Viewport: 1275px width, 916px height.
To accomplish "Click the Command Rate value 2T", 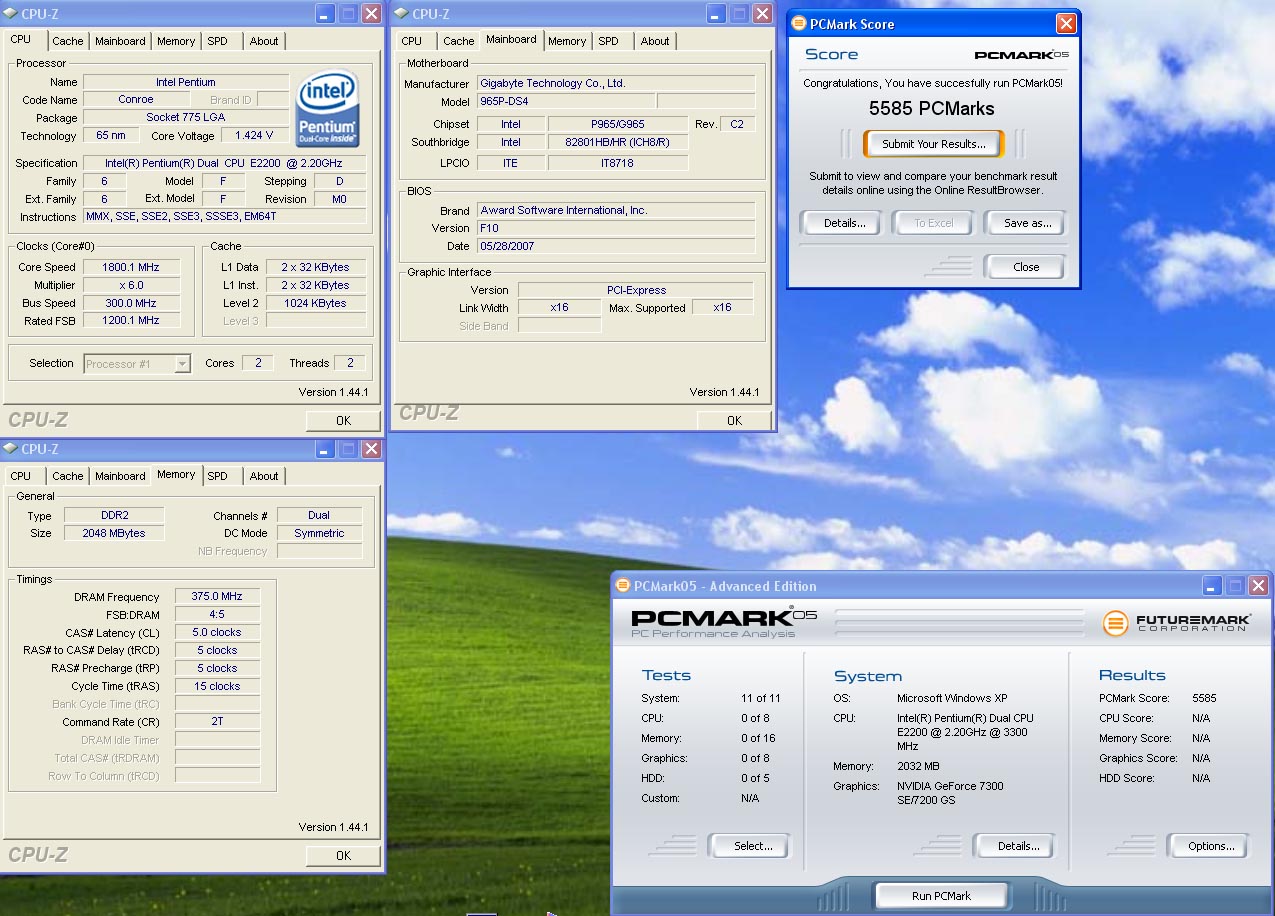I will (x=217, y=722).
